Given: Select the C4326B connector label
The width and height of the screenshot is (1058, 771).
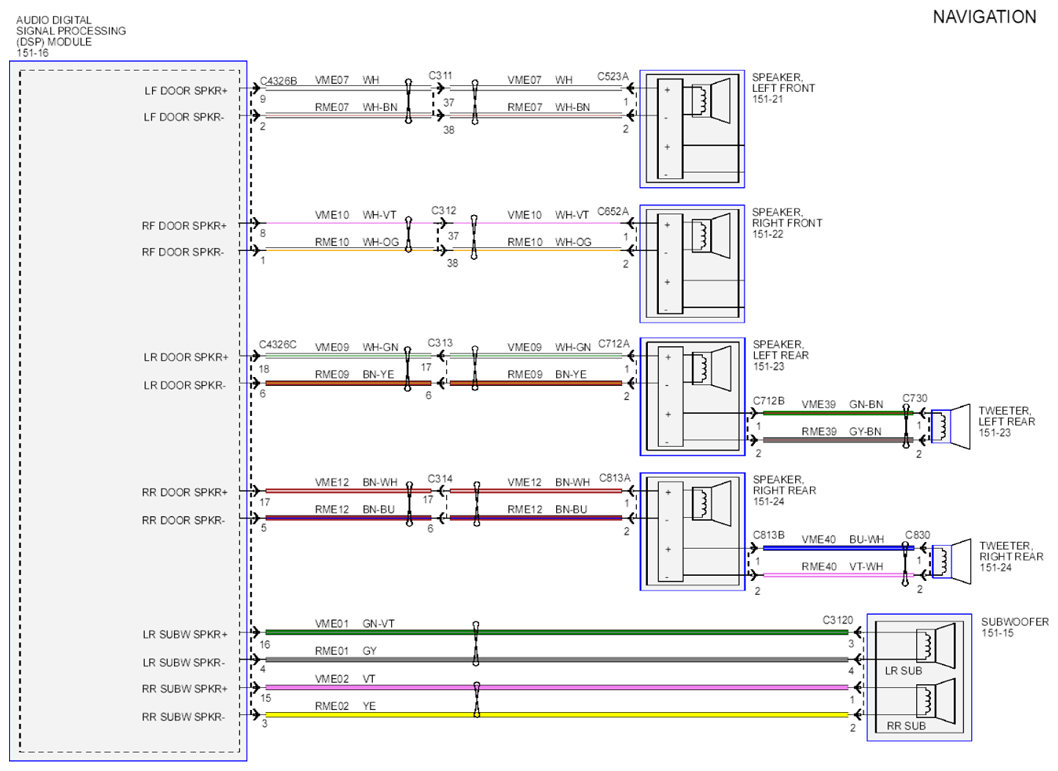Looking at the screenshot, I should click(x=279, y=81).
